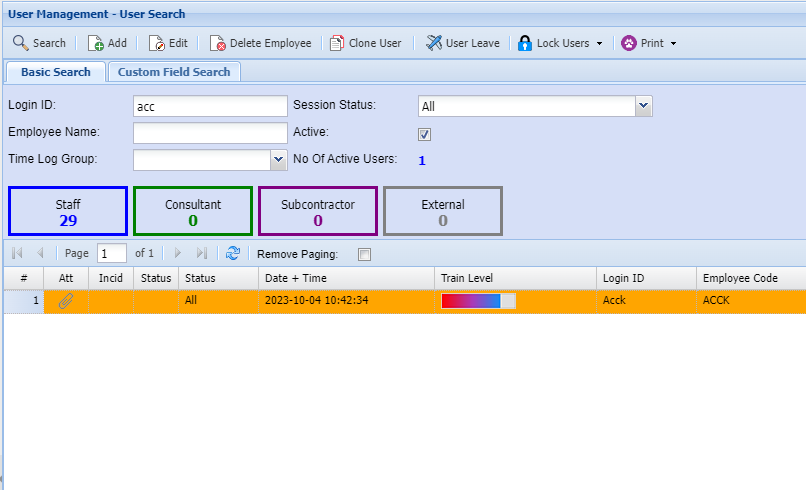
Task: Select the Acck cell in Login ID
Action: [x=646, y=301]
